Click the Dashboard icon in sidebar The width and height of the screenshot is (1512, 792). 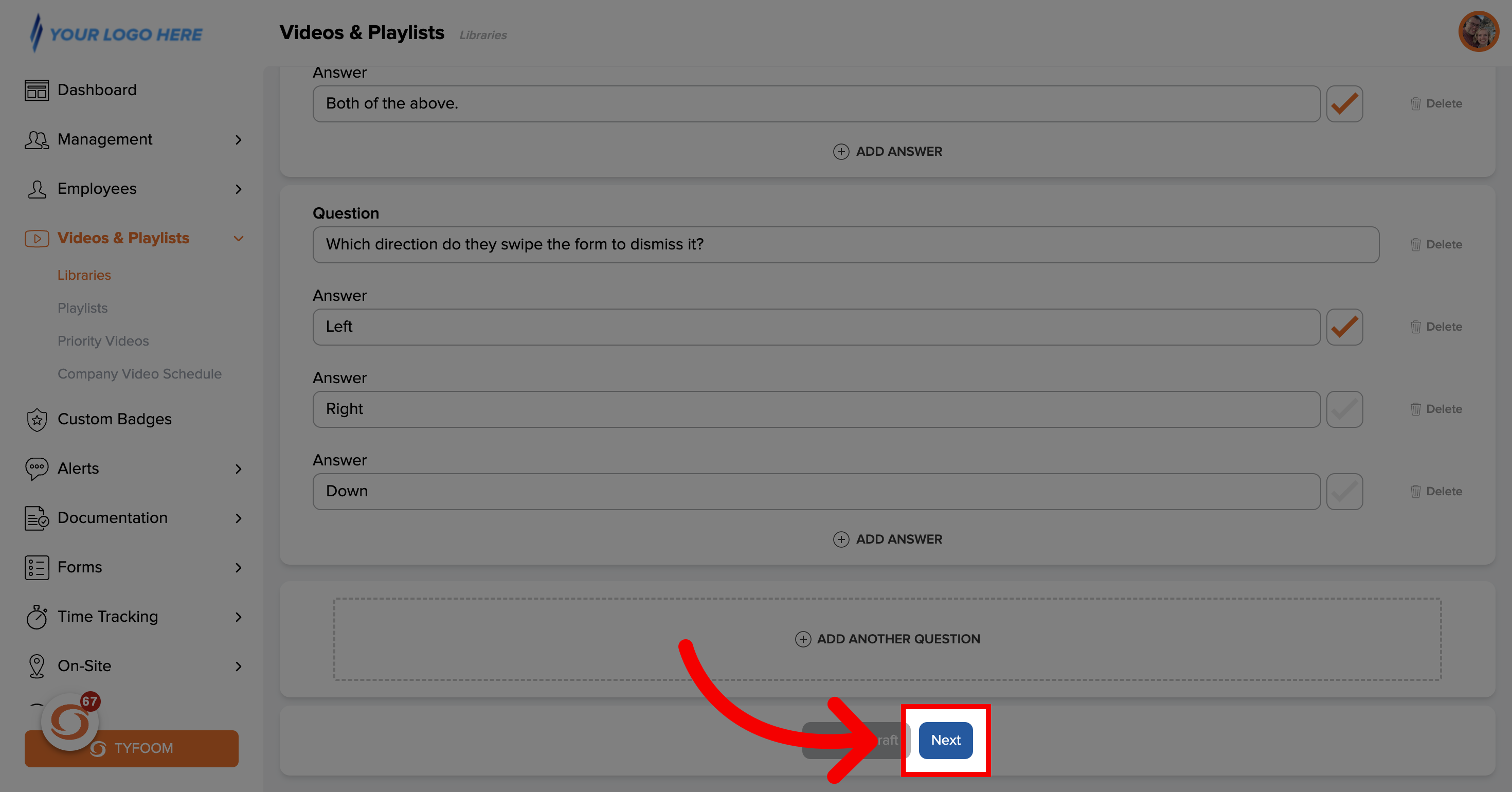(x=35, y=90)
